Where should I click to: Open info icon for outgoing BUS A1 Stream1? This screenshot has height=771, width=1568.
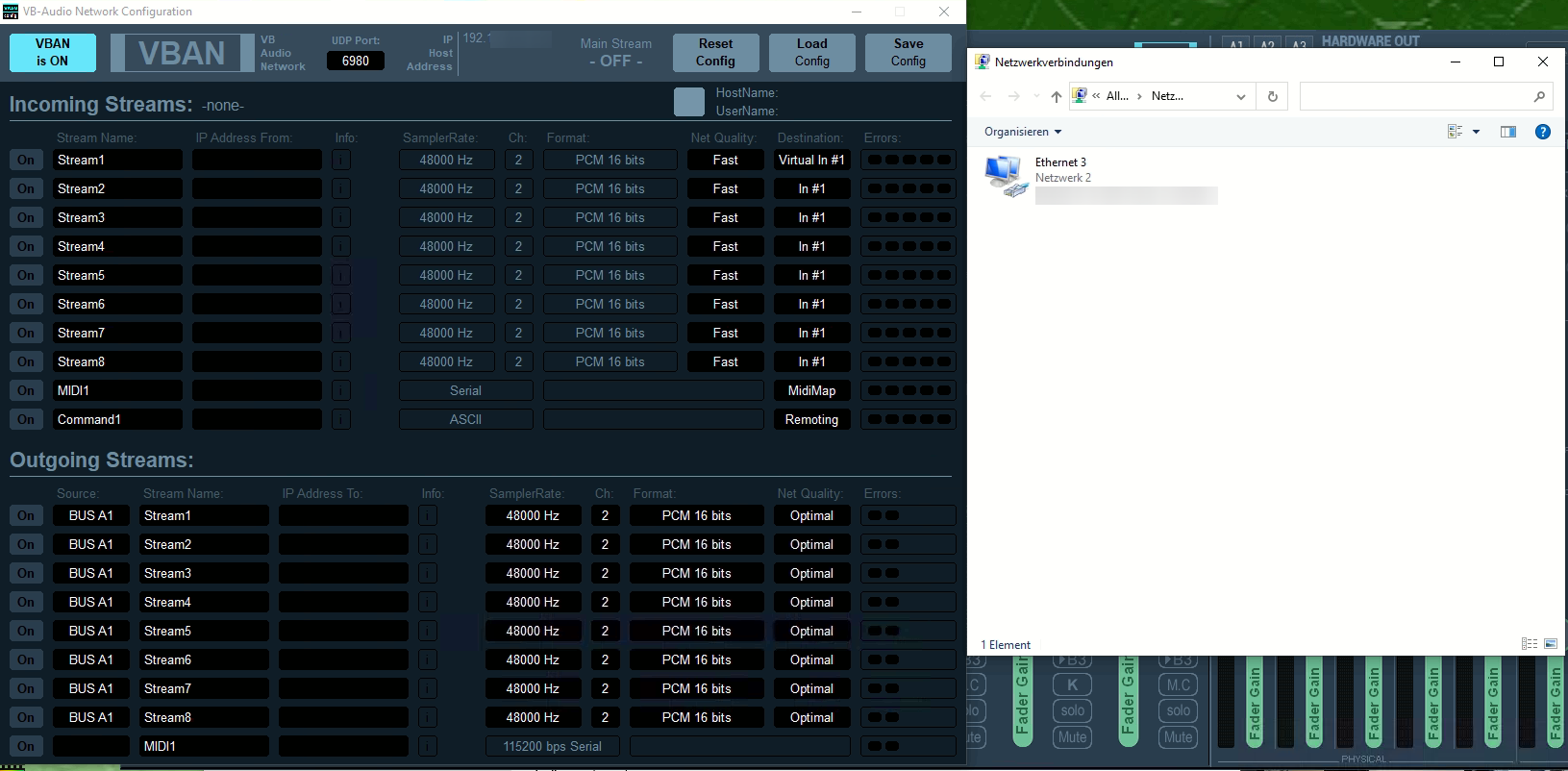pos(428,516)
